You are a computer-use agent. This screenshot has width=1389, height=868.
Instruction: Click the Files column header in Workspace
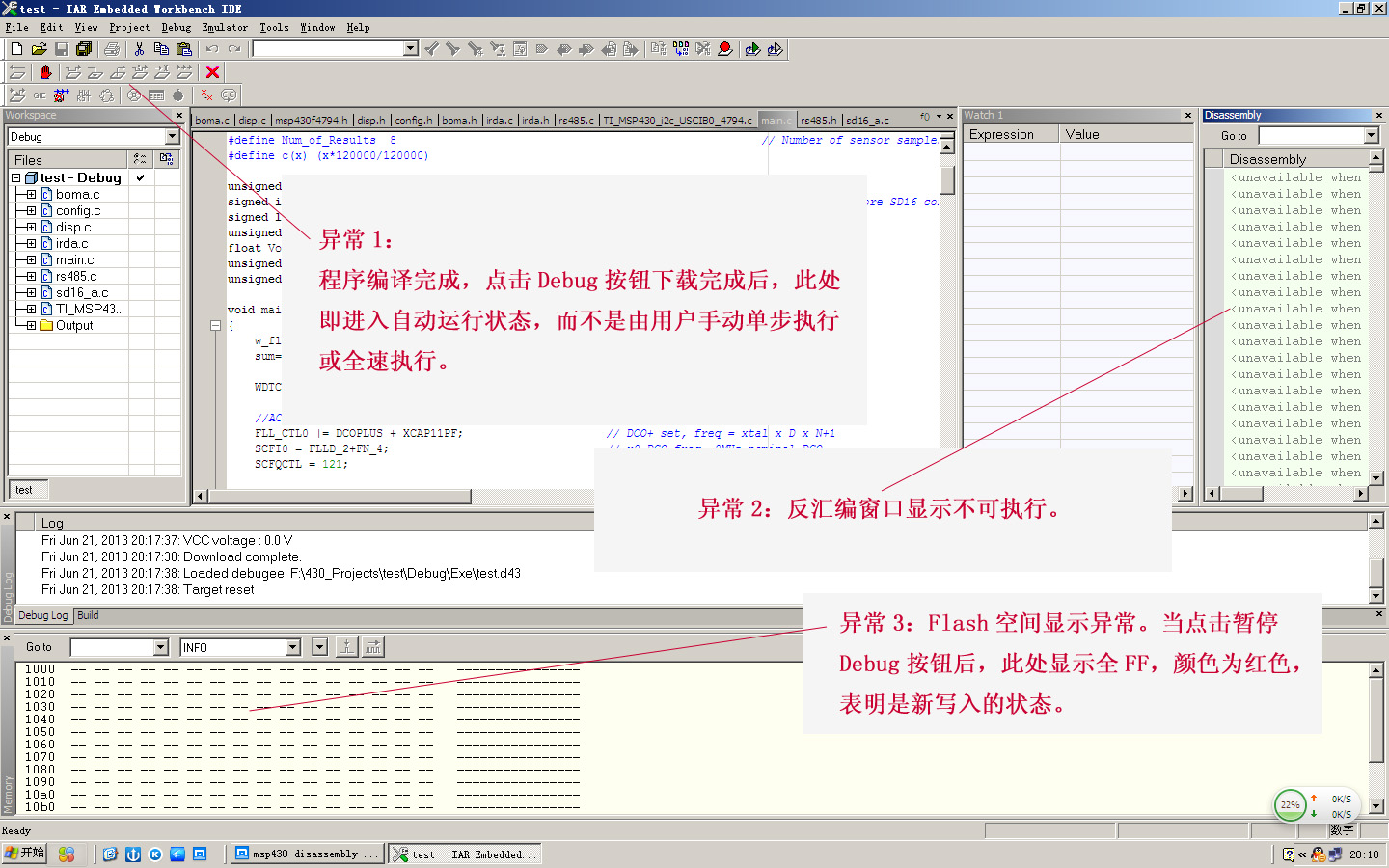click(68, 160)
